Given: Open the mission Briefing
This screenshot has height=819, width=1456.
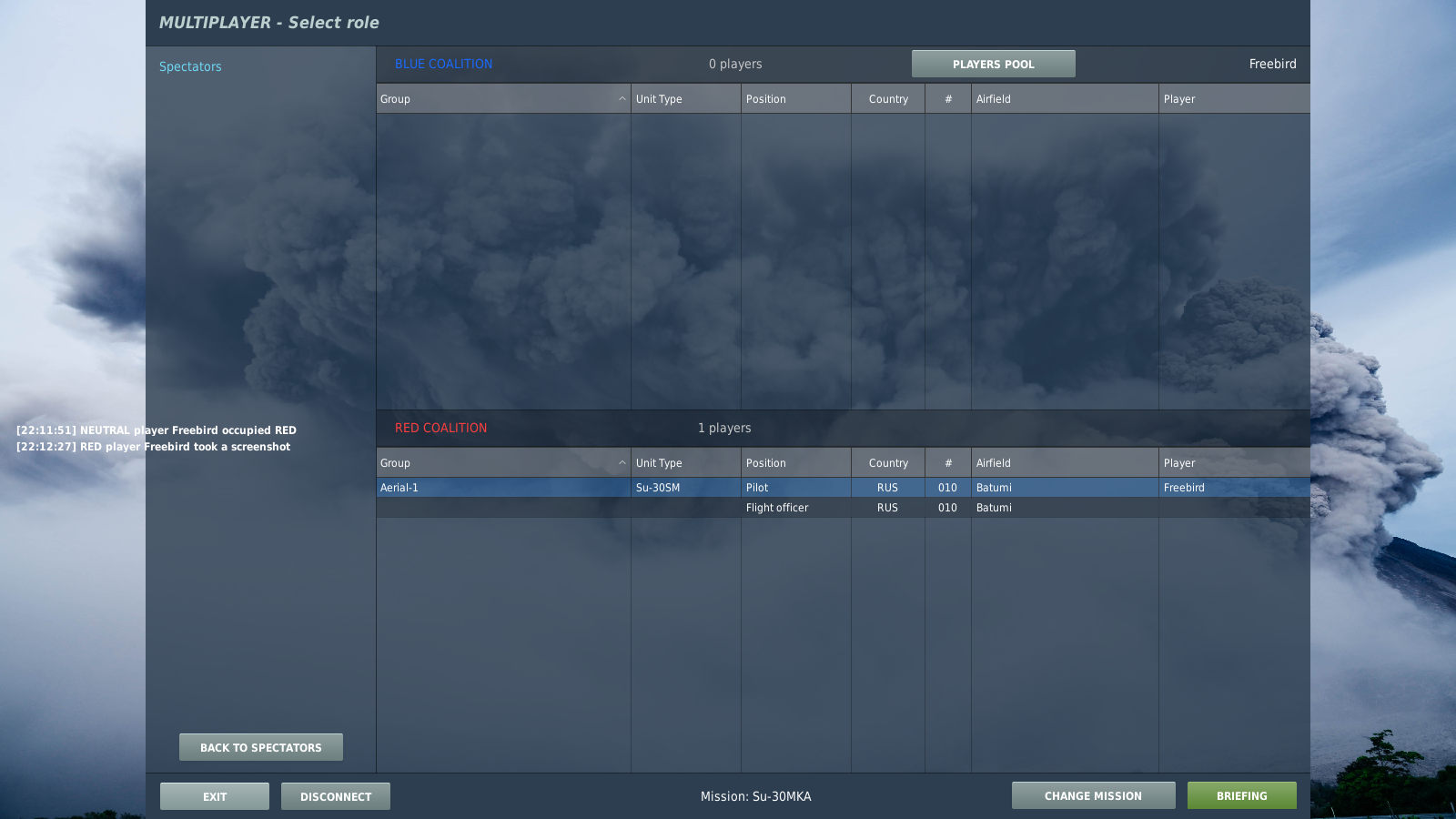Looking at the screenshot, I should point(1241,795).
